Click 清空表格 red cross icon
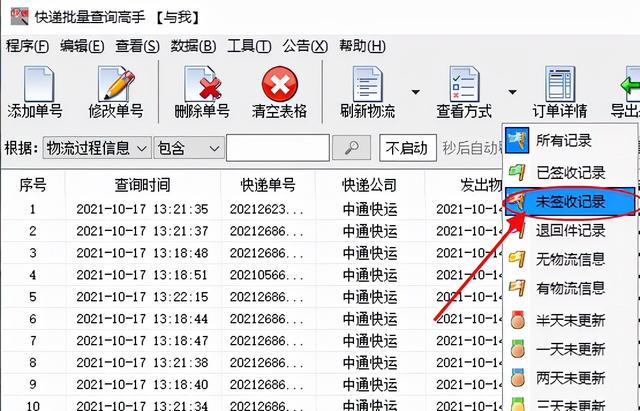Image resolution: width=640 pixels, height=411 pixels. pyautogui.click(x=280, y=84)
